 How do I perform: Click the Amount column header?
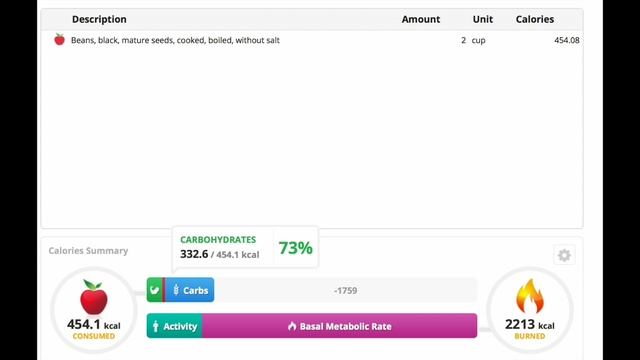pos(421,19)
